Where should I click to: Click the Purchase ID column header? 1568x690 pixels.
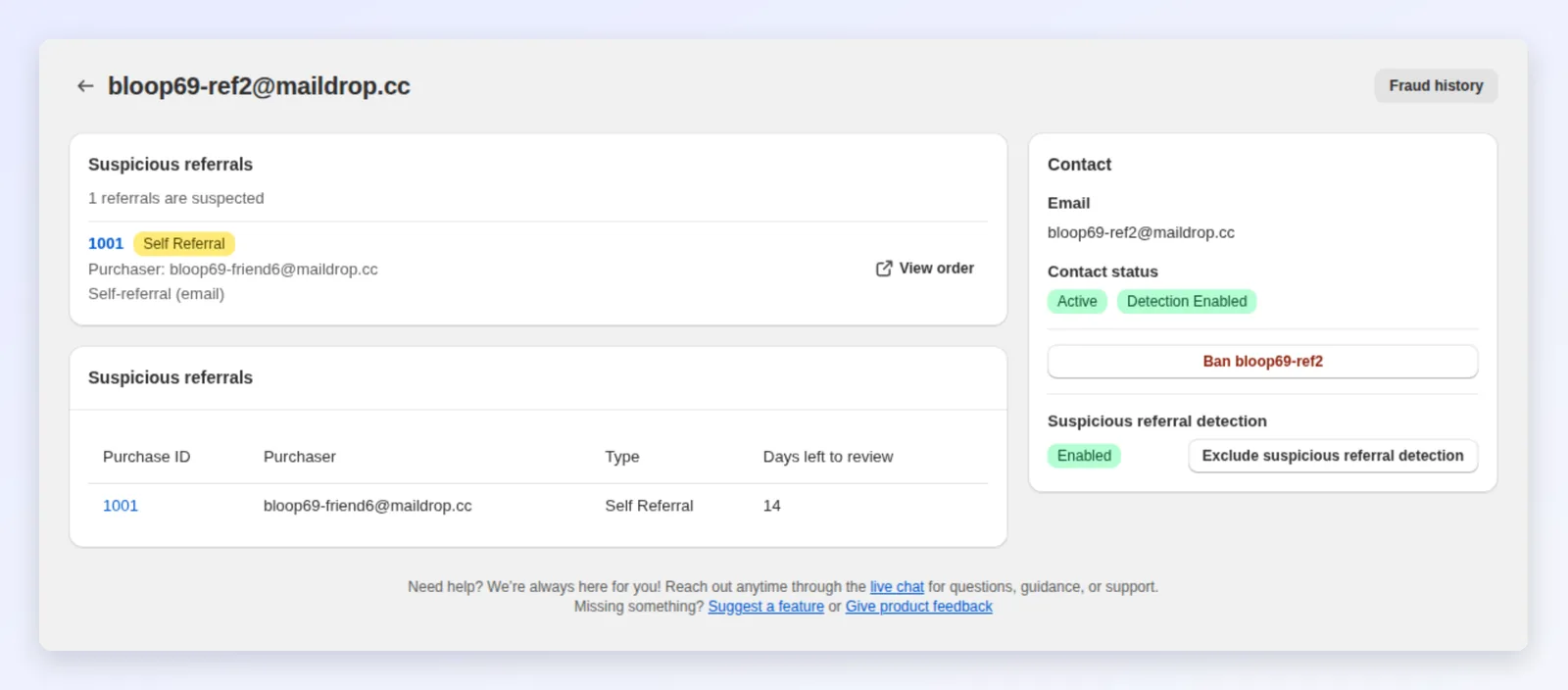147,457
